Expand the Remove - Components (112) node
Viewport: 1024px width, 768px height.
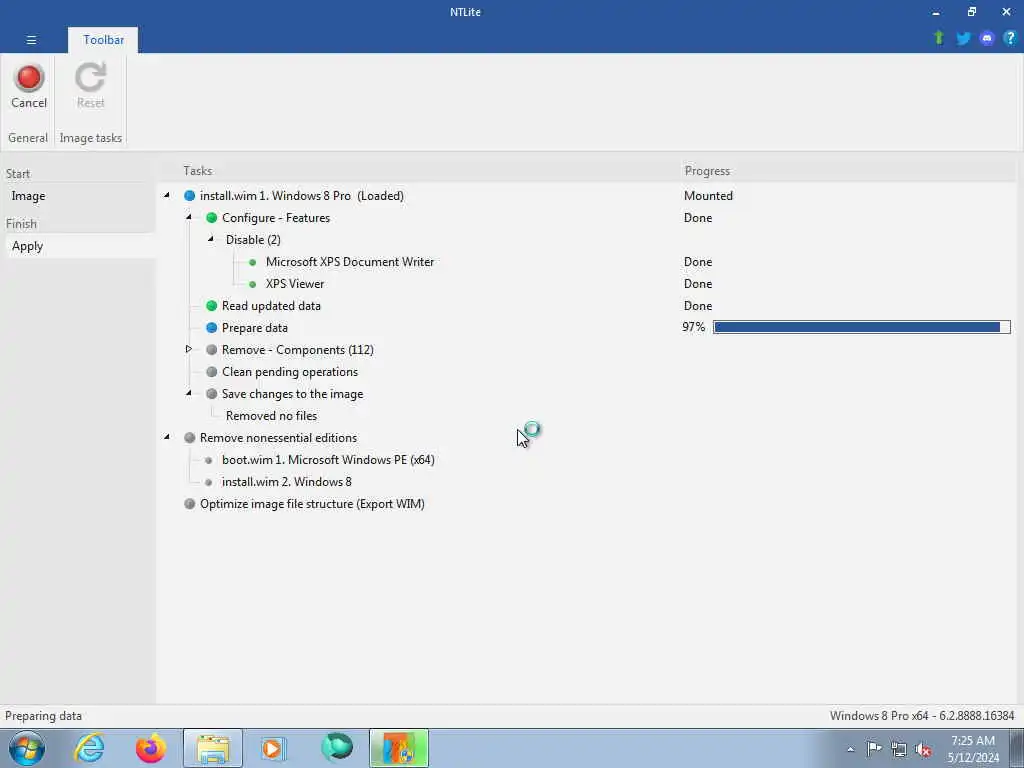tap(189, 349)
